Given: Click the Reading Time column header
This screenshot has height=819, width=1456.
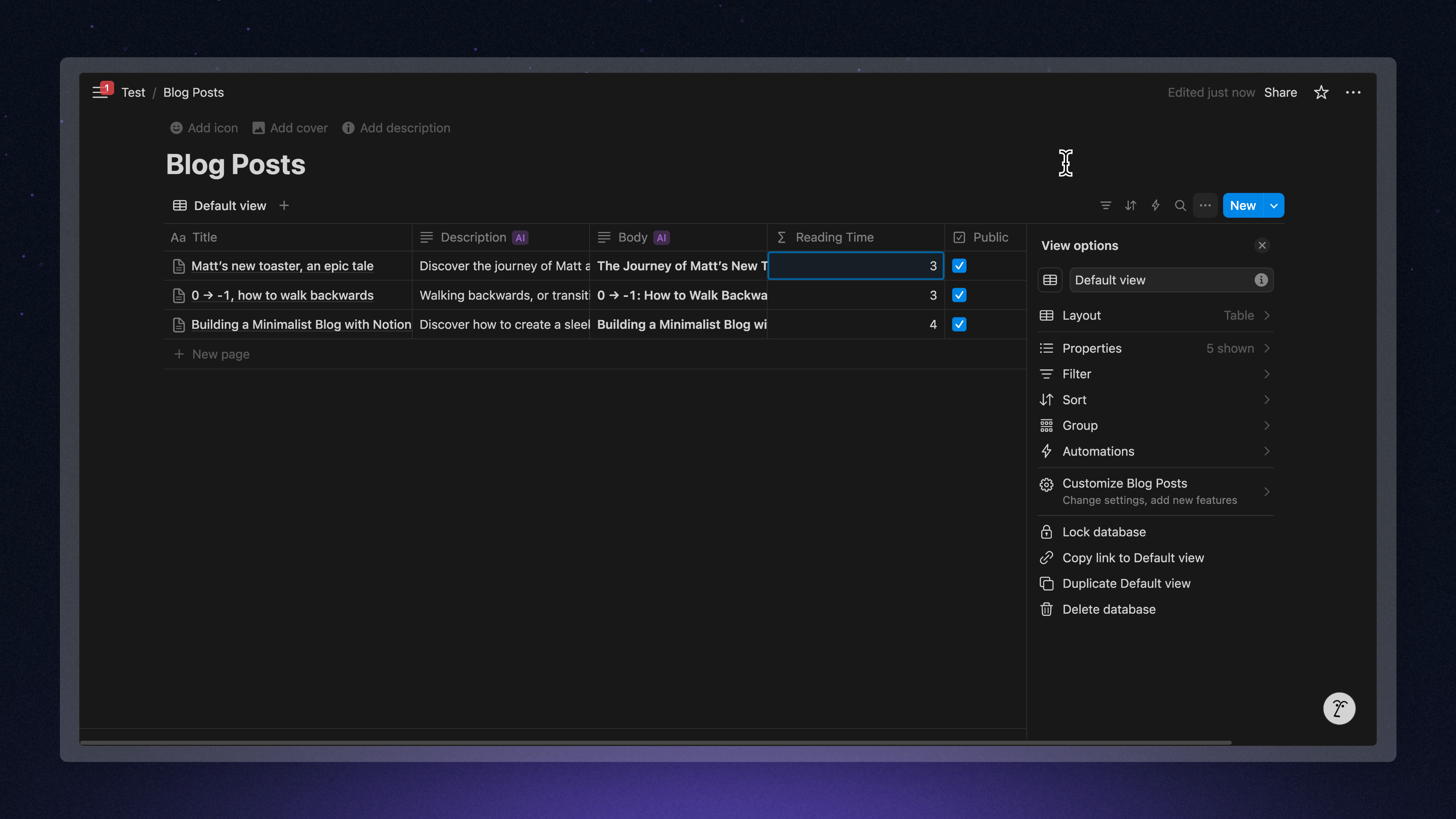Looking at the screenshot, I should [x=856, y=238].
